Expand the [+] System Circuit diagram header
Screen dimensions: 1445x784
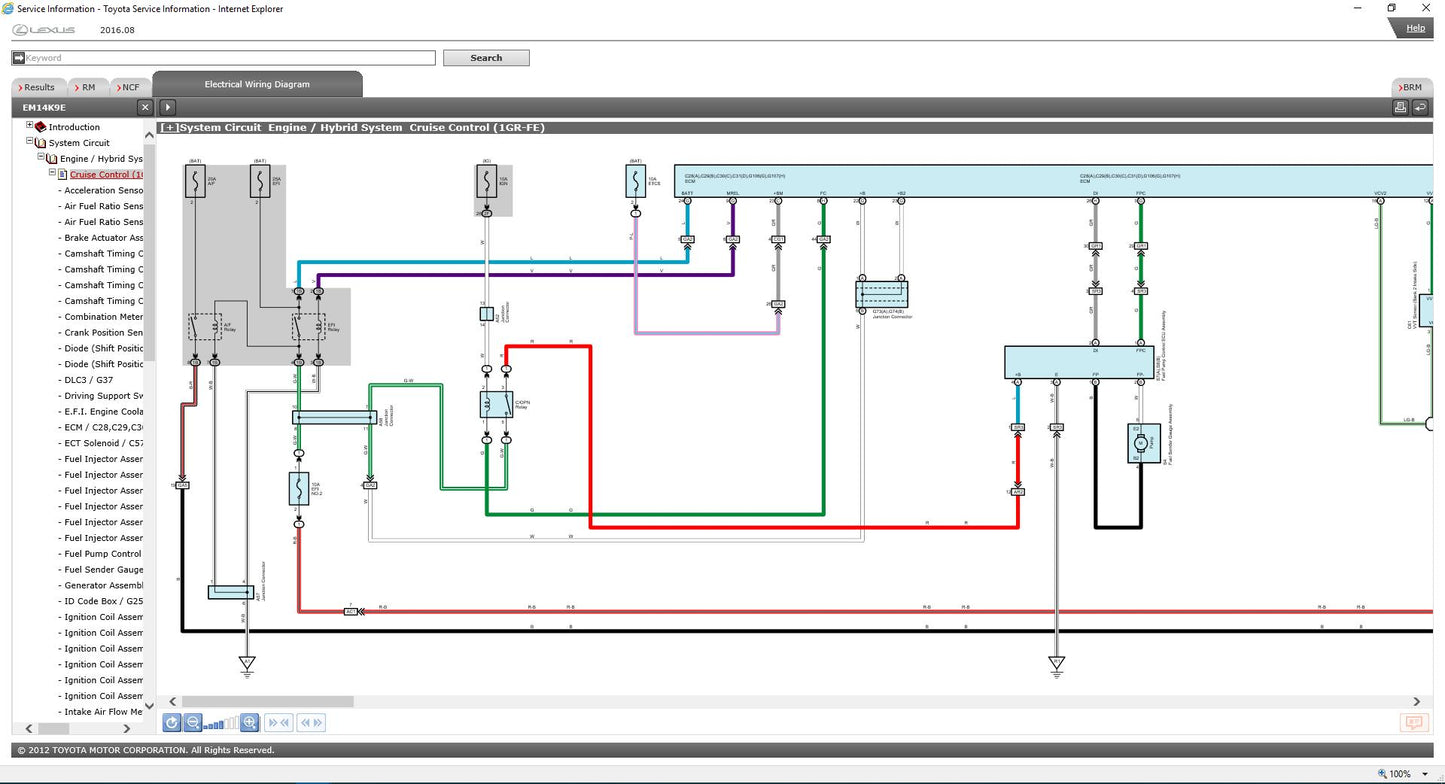169,128
